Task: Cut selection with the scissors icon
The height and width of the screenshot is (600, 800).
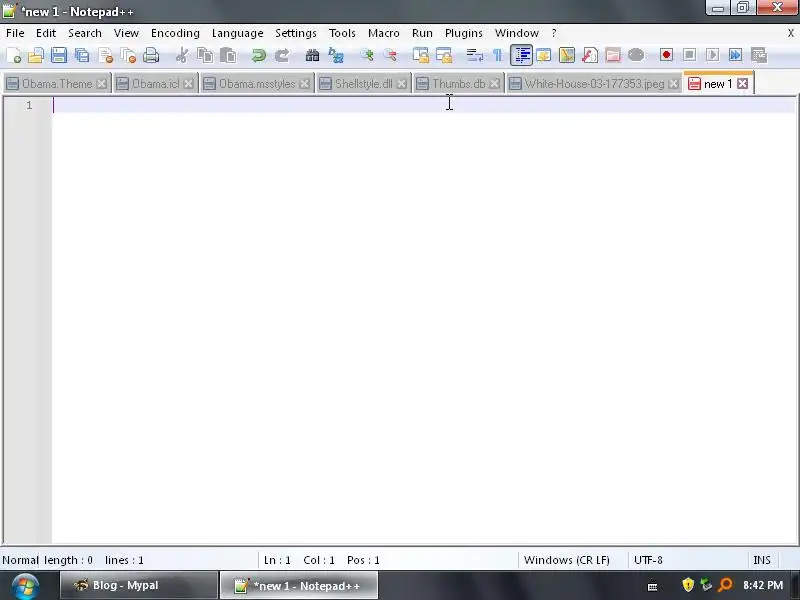Action: tap(181, 55)
